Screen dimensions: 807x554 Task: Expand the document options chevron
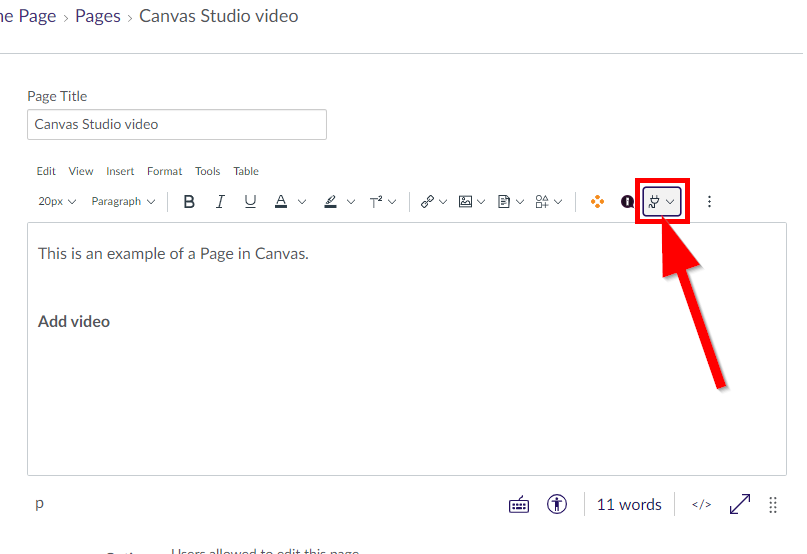pos(520,202)
